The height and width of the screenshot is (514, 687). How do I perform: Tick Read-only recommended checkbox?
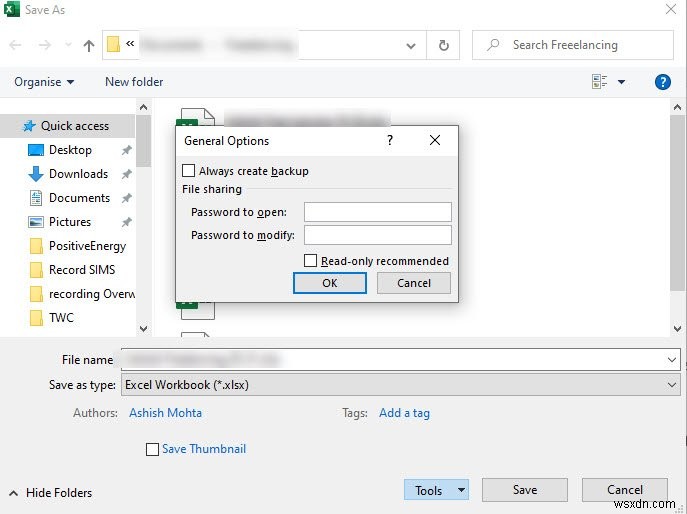pos(310,261)
